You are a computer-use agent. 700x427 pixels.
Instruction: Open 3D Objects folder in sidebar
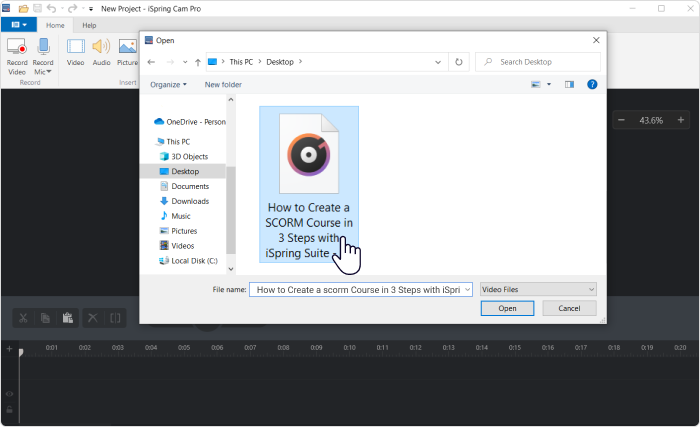pyautogui.click(x=184, y=157)
